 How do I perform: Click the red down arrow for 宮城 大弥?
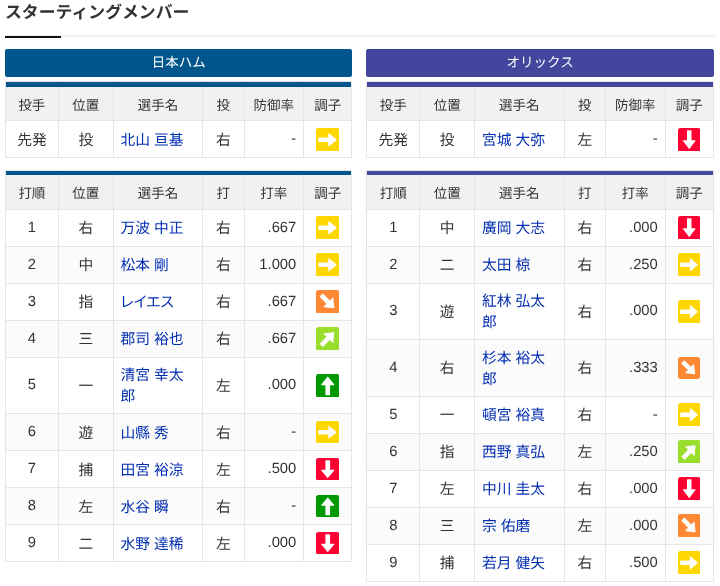click(x=689, y=139)
